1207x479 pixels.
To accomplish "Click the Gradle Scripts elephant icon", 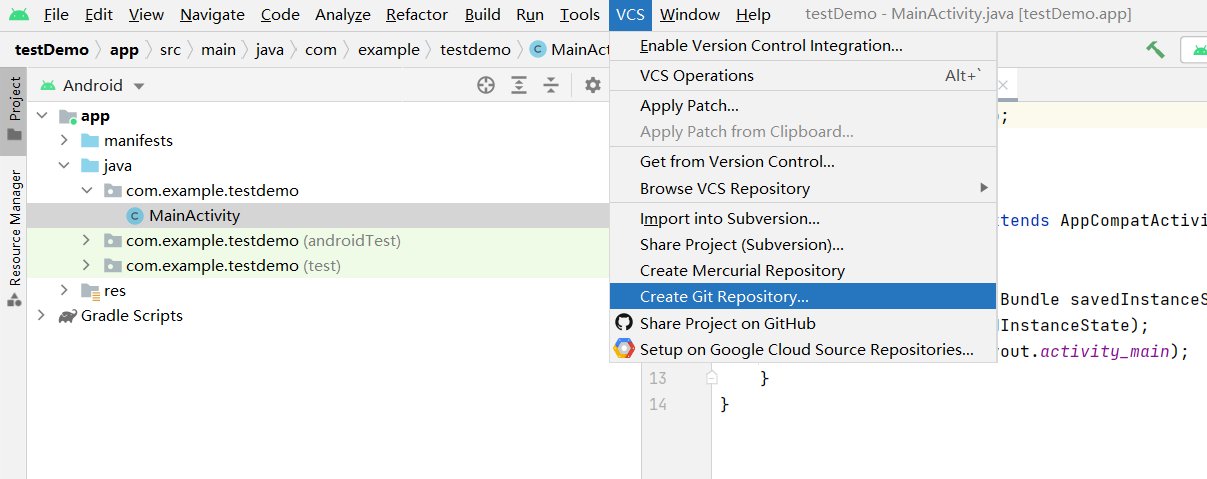I will pos(67,316).
